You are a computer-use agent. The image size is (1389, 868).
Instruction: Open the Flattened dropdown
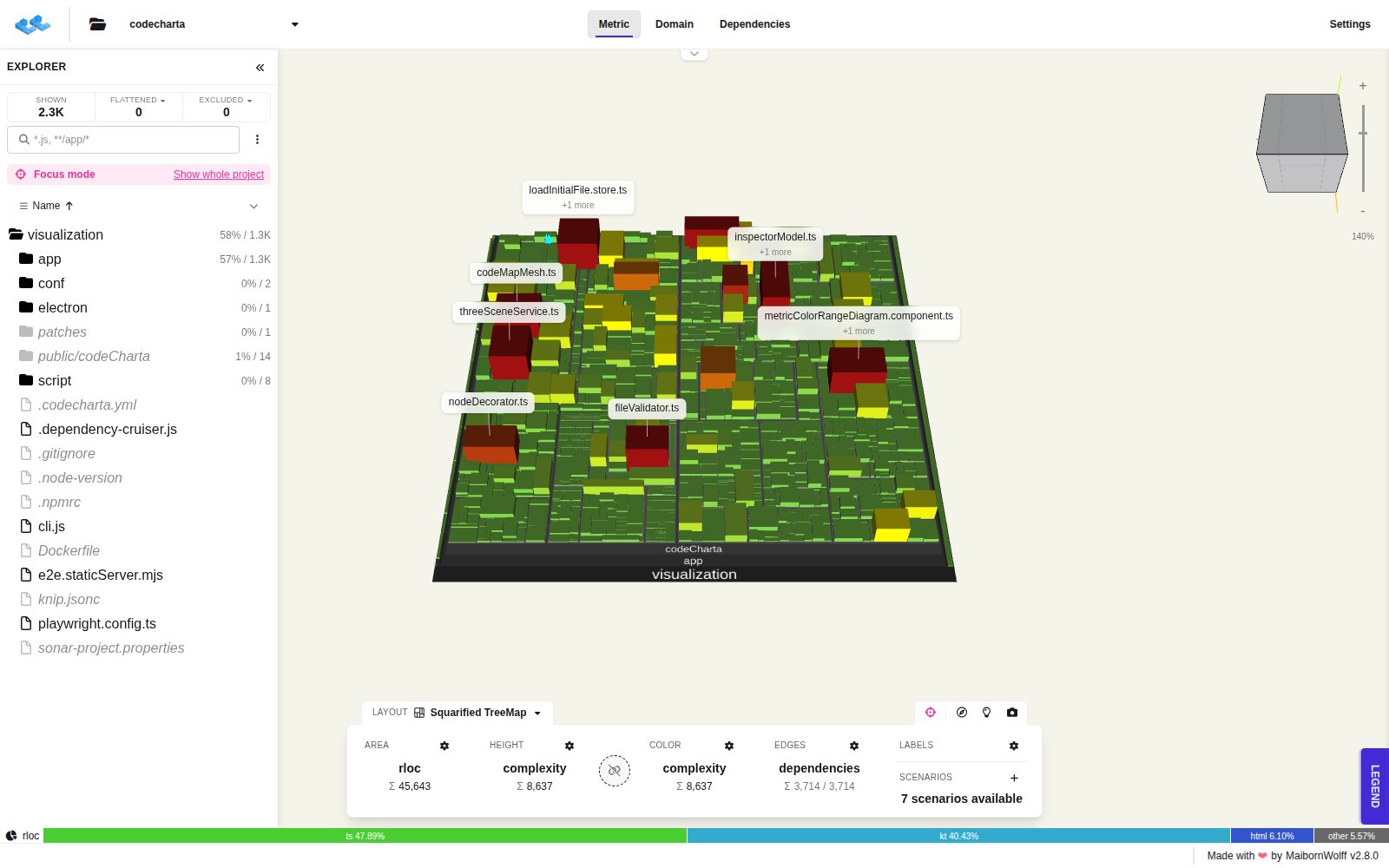(x=138, y=106)
